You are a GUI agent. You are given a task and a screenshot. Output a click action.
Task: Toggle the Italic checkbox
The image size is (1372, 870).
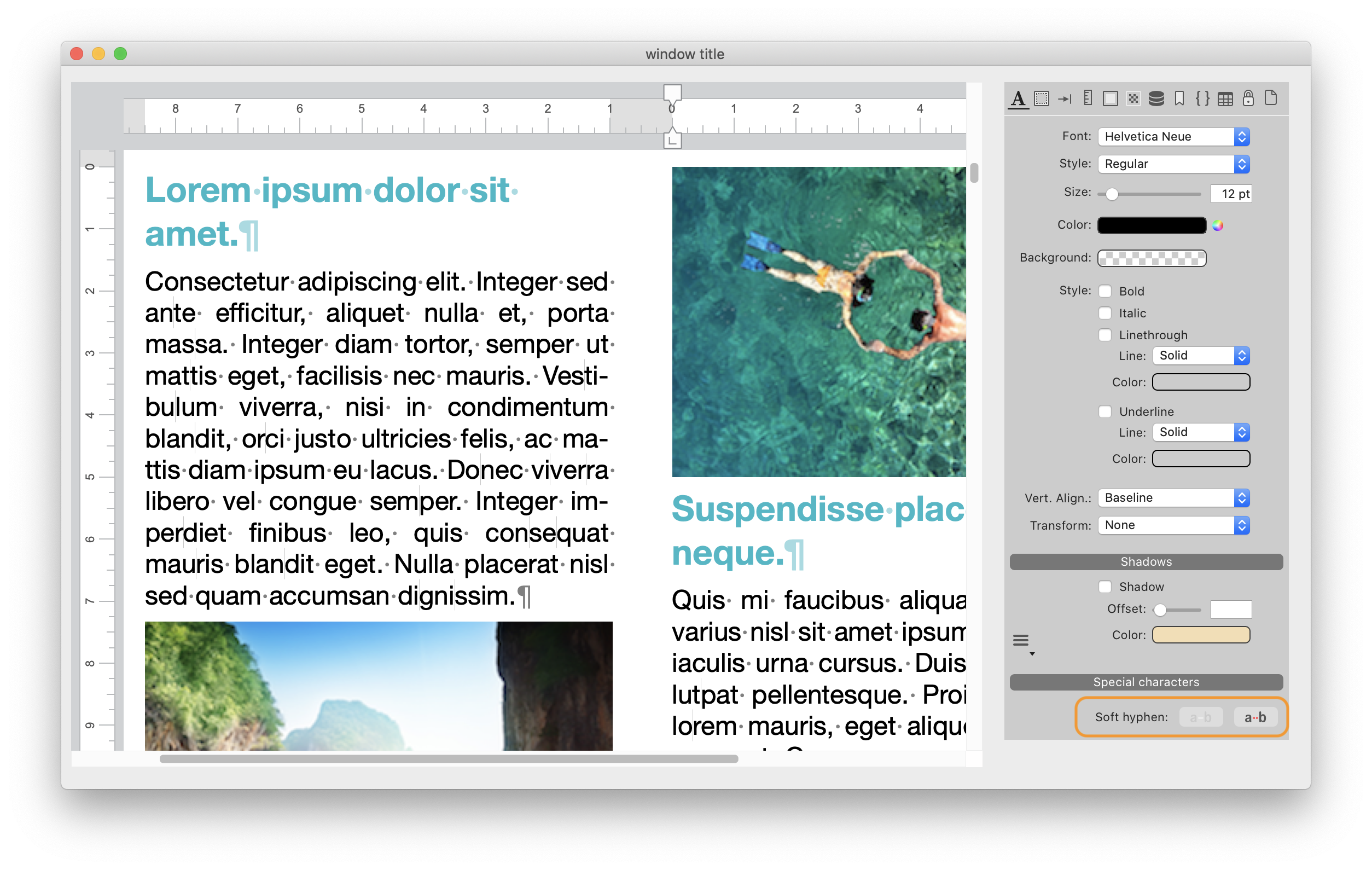coord(1105,314)
